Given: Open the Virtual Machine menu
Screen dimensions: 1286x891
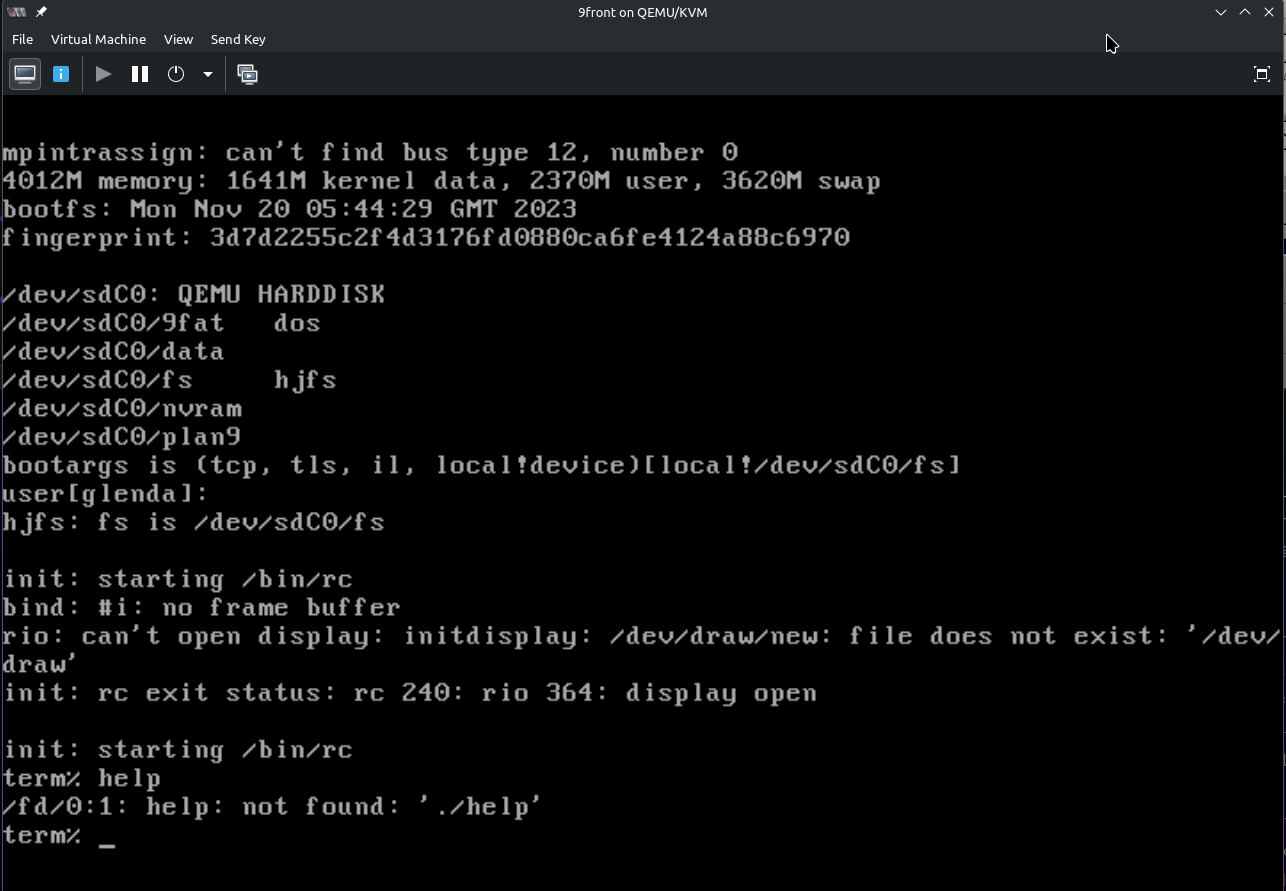Looking at the screenshot, I should point(98,39).
